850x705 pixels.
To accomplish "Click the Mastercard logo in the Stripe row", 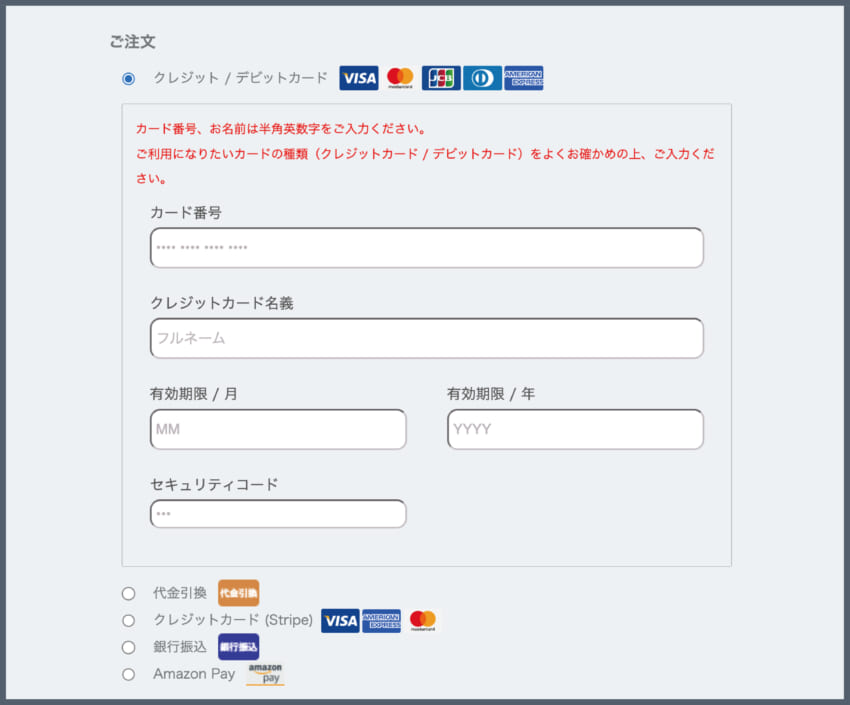I will pos(423,621).
